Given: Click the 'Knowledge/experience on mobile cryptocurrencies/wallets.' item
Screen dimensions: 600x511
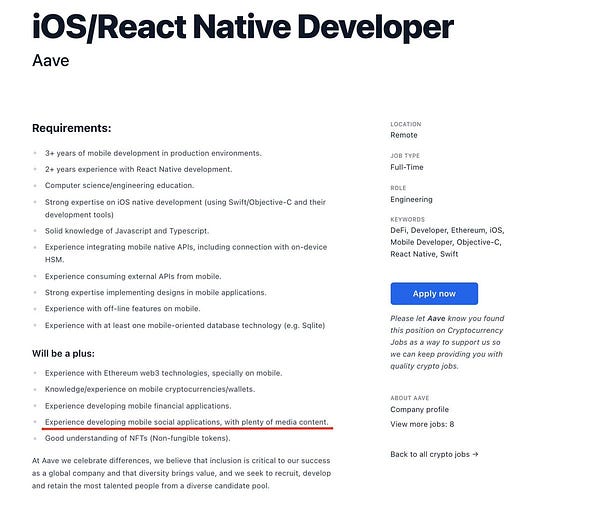Looking at the screenshot, I should (x=150, y=389).
